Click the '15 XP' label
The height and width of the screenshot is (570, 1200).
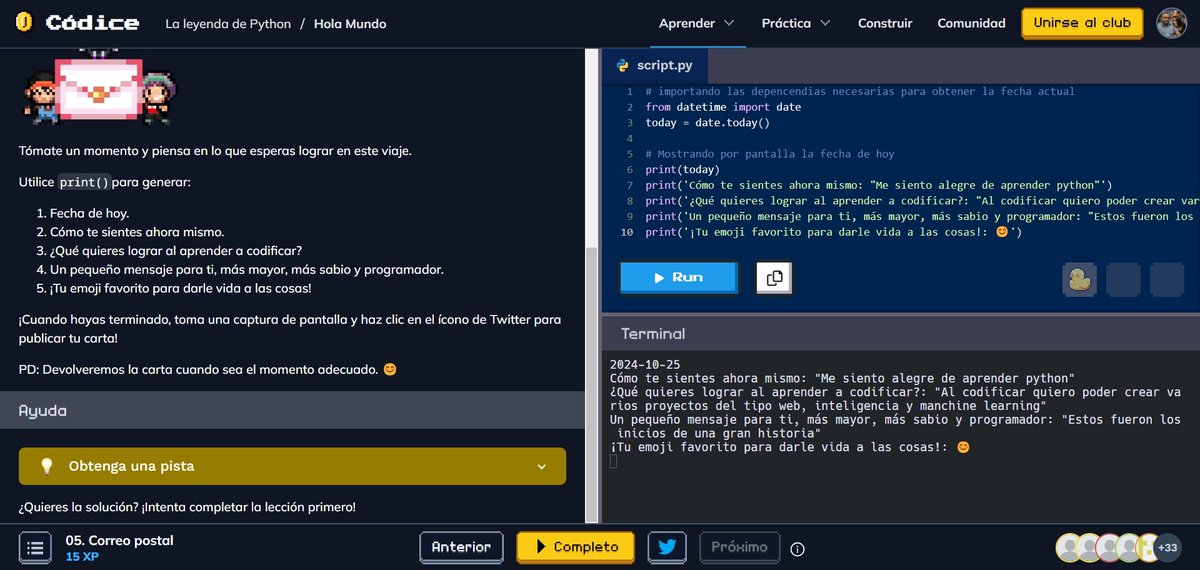point(82,557)
